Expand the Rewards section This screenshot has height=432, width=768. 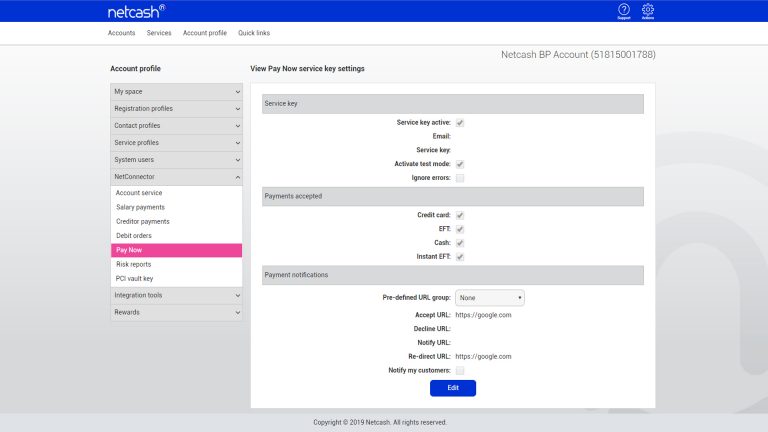pyautogui.click(x=176, y=312)
